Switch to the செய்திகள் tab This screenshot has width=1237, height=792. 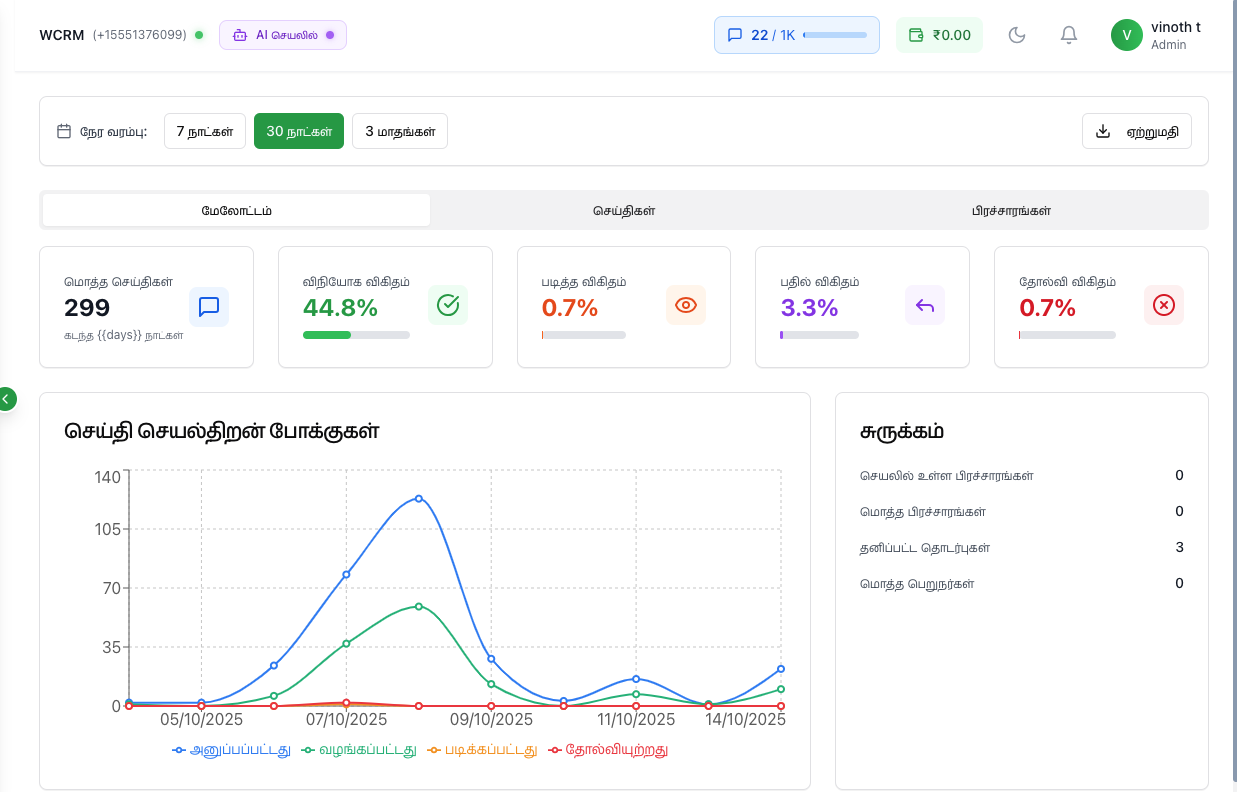coord(623,211)
